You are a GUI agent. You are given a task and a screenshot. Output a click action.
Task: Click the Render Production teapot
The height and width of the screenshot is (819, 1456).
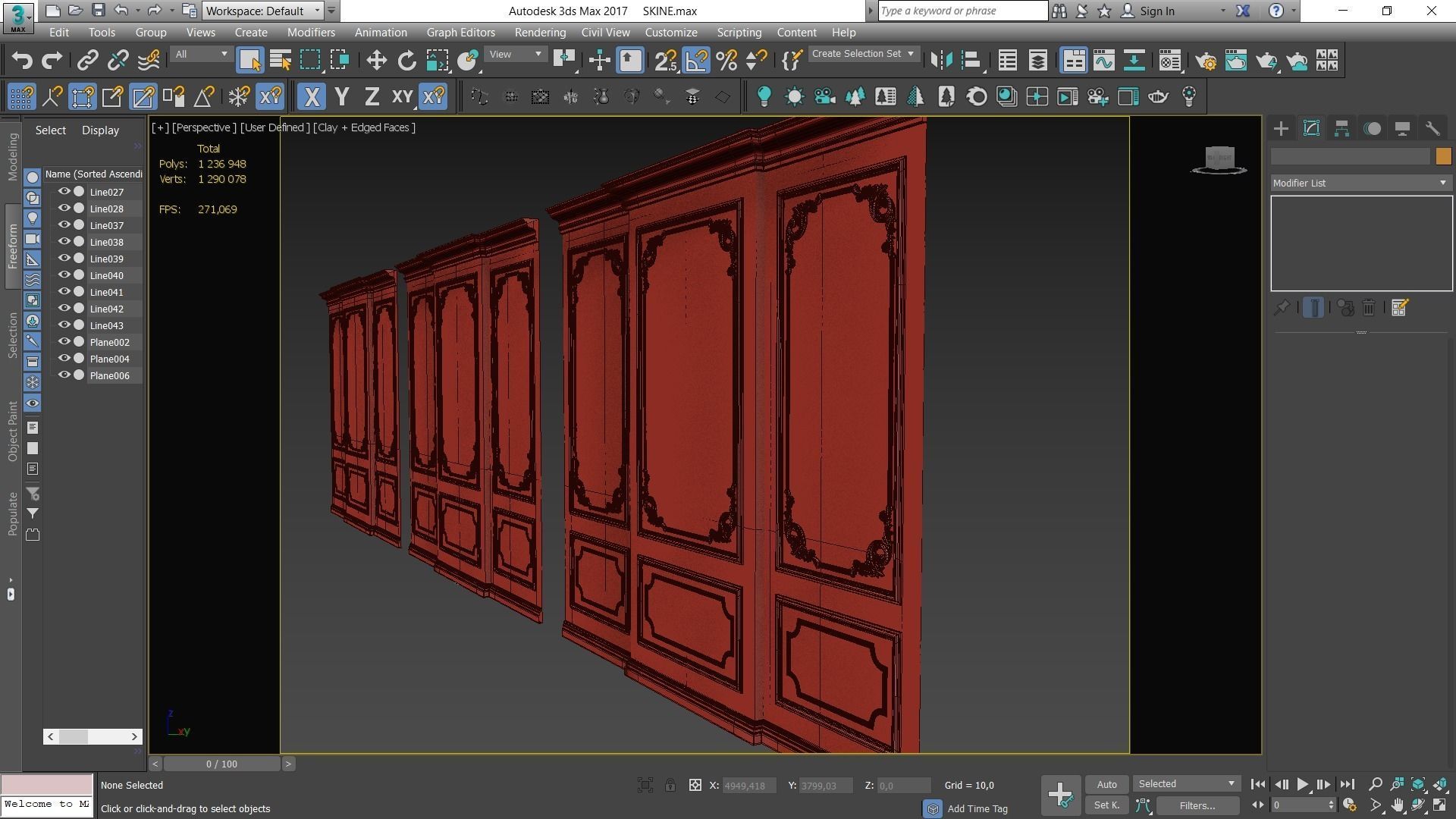tap(1266, 60)
